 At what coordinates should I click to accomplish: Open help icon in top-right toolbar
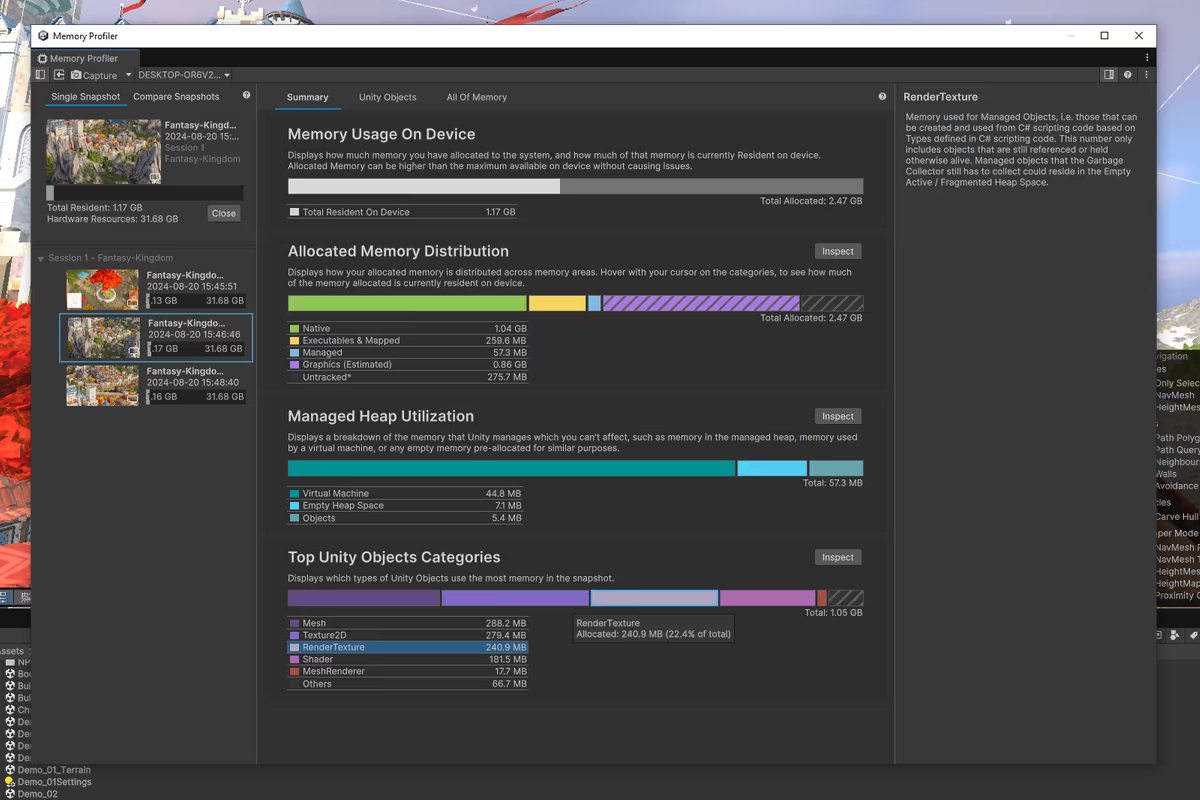pyautogui.click(x=1128, y=75)
